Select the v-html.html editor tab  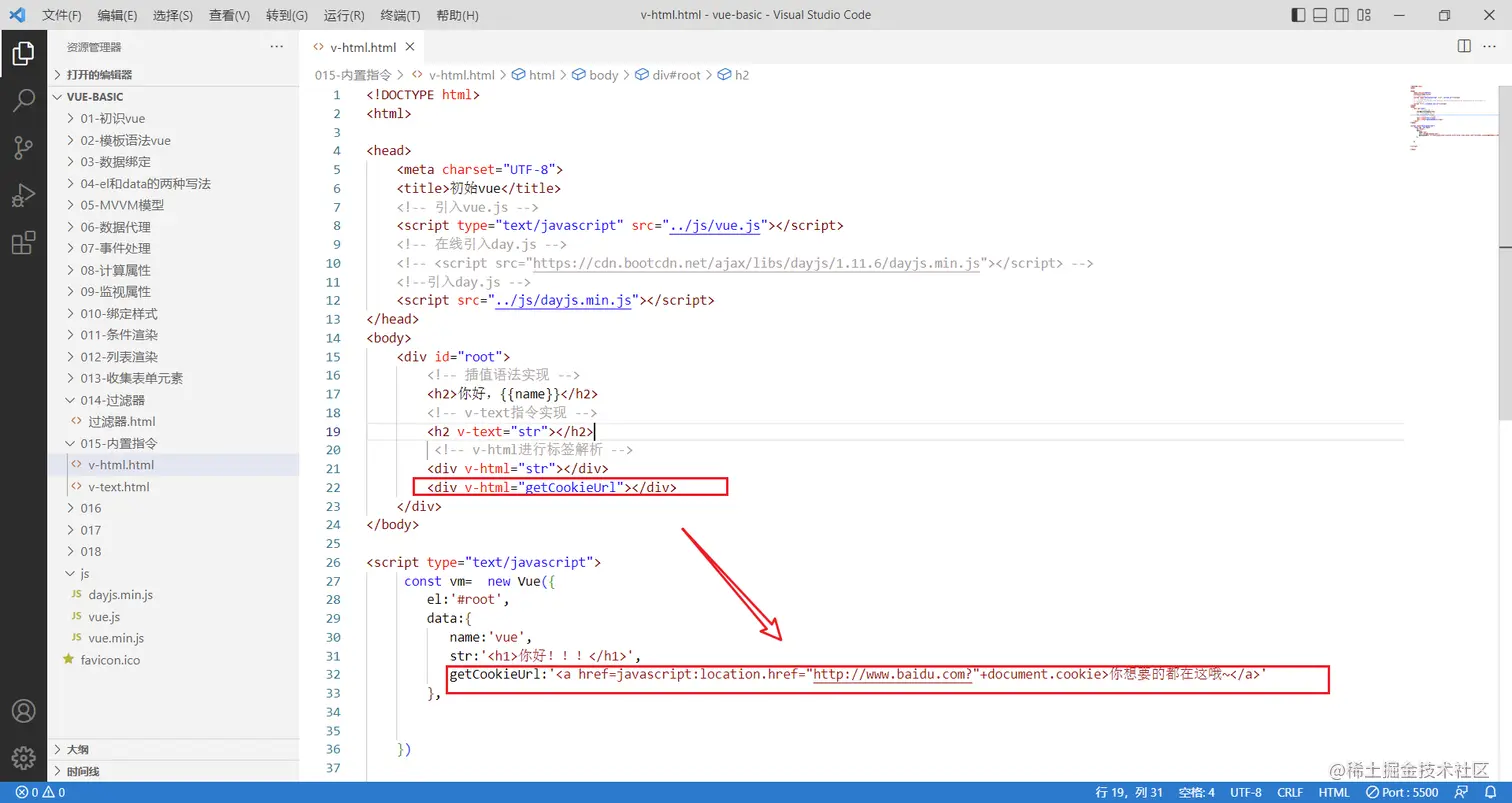[363, 47]
